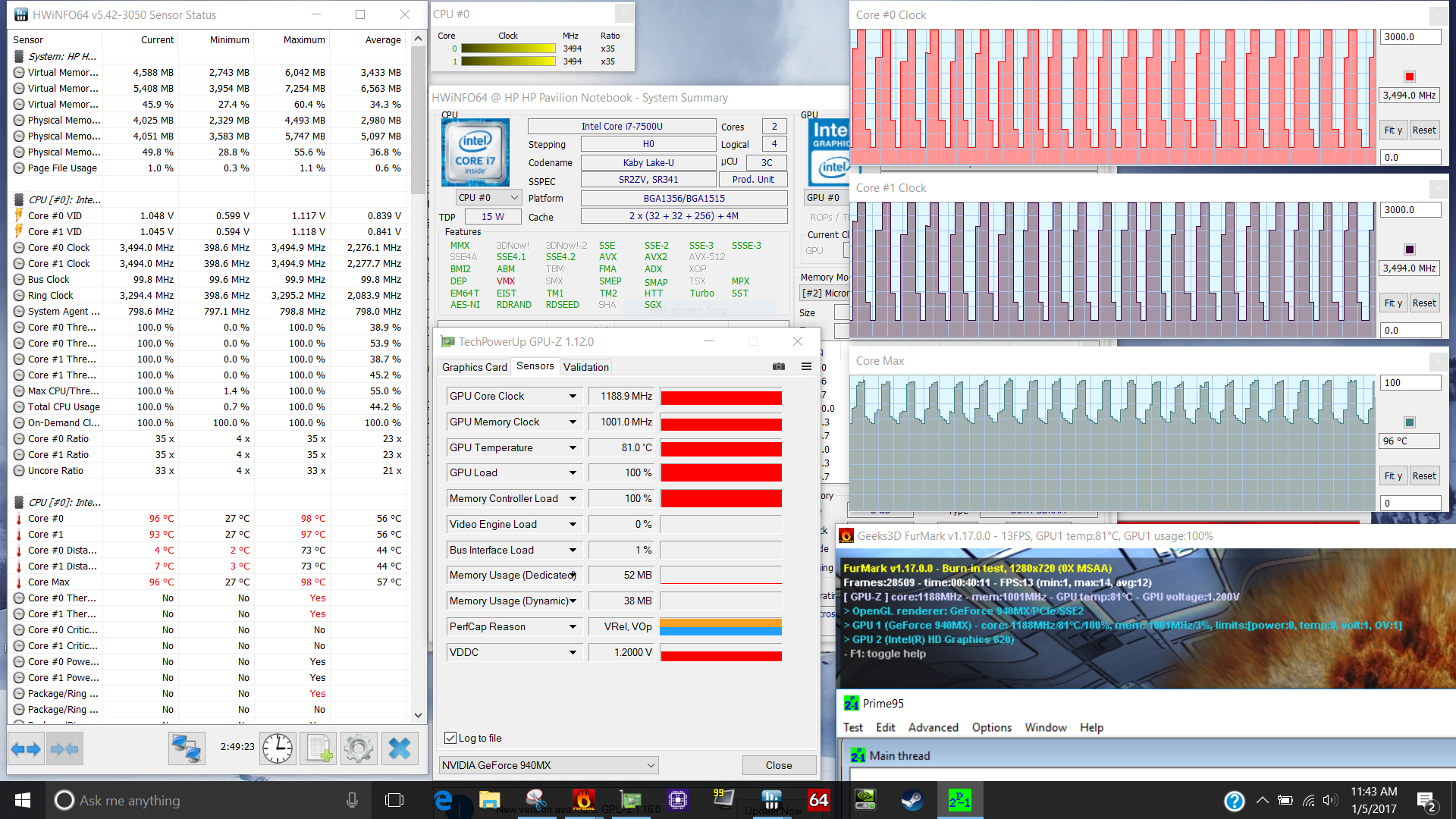The width and height of the screenshot is (1456, 819).
Task: Select the Ring Clock sensor row
Action: [x=209, y=295]
